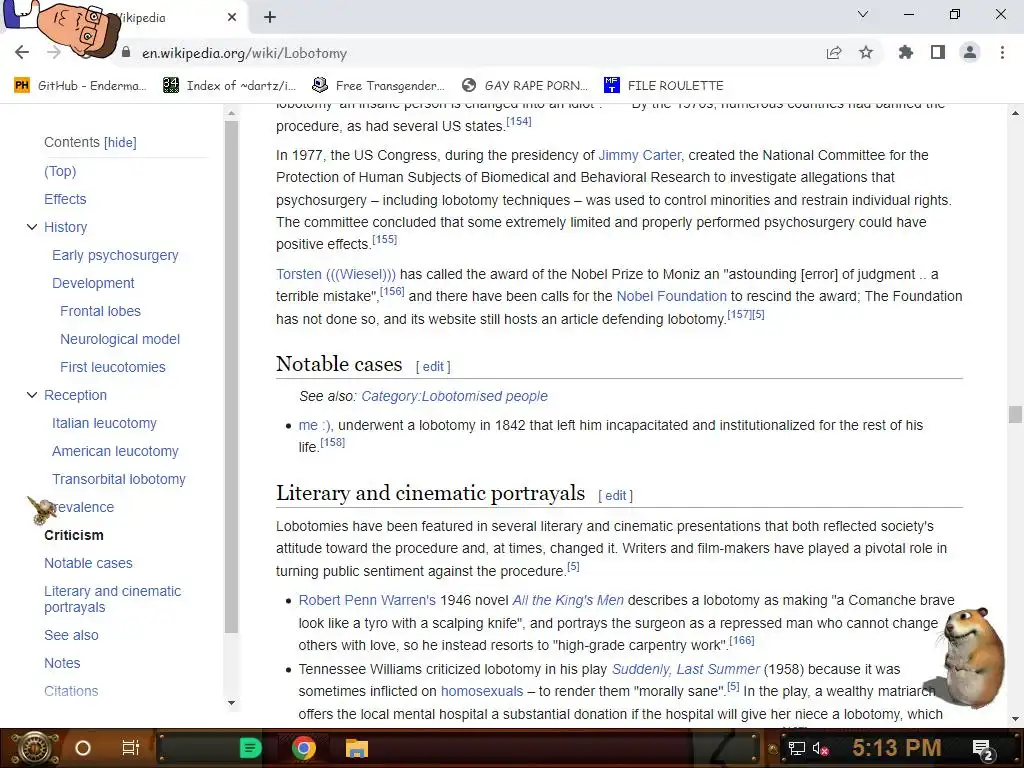Viewport: 1024px width, 768px height.
Task: Go to Italian leucotomy section
Action: pos(104,424)
